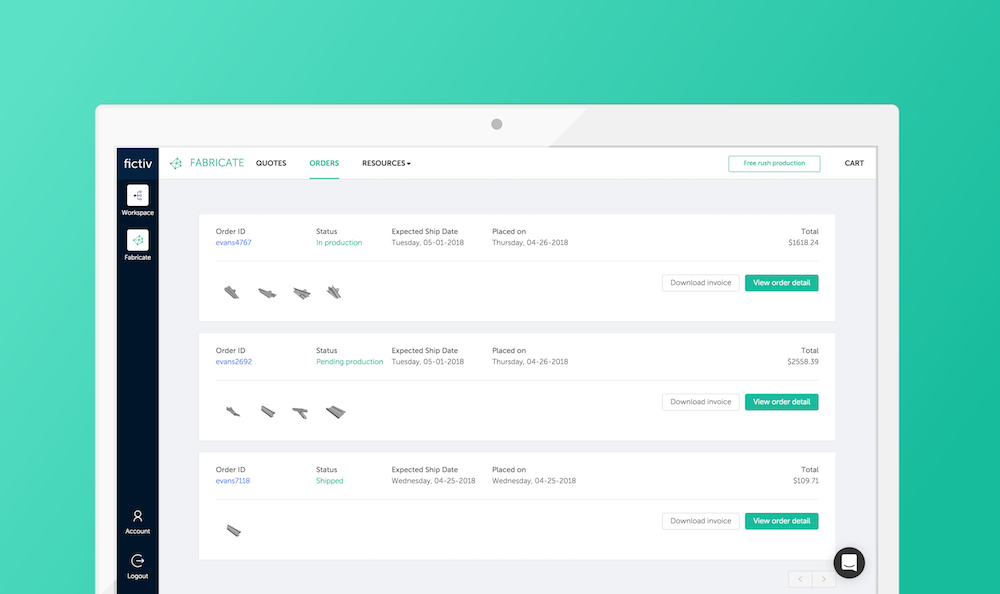Switch to the Orders tab
1000x594 pixels.
pos(324,163)
